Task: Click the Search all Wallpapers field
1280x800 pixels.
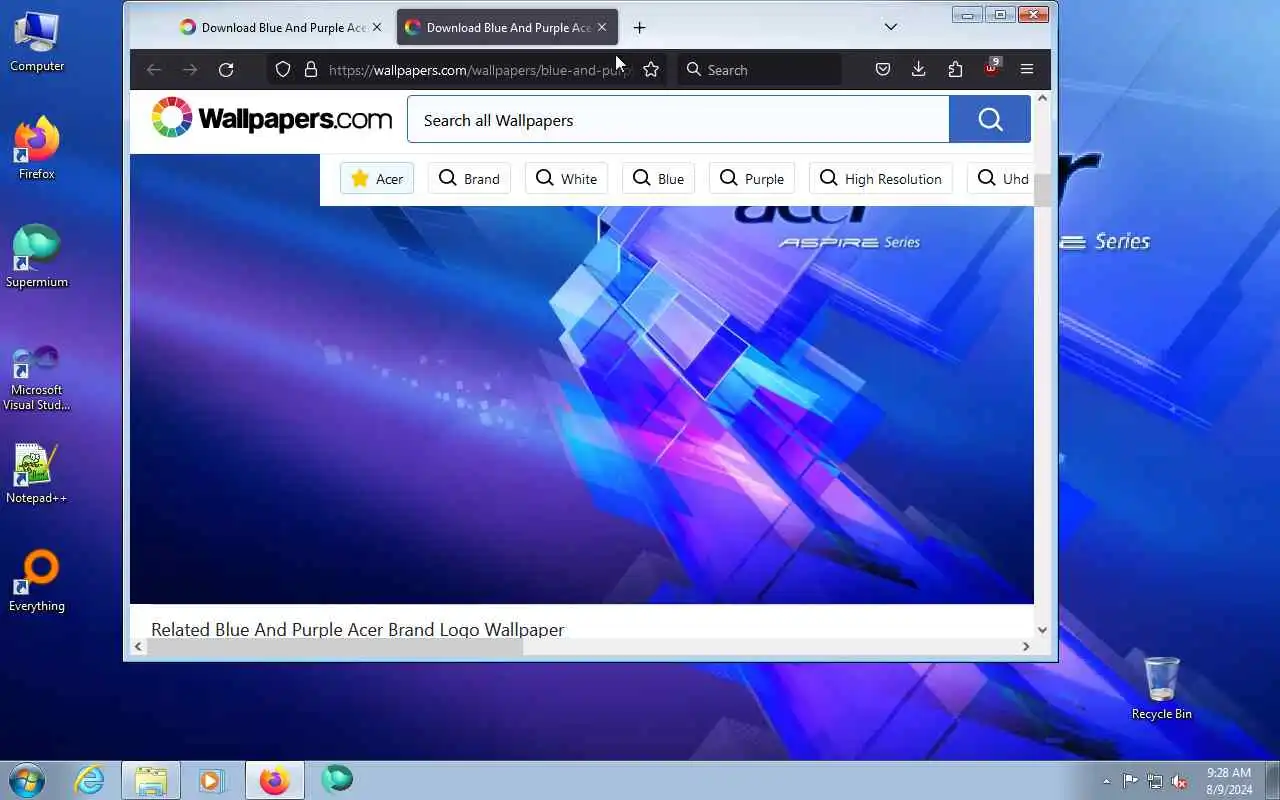Action: click(678, 120)
